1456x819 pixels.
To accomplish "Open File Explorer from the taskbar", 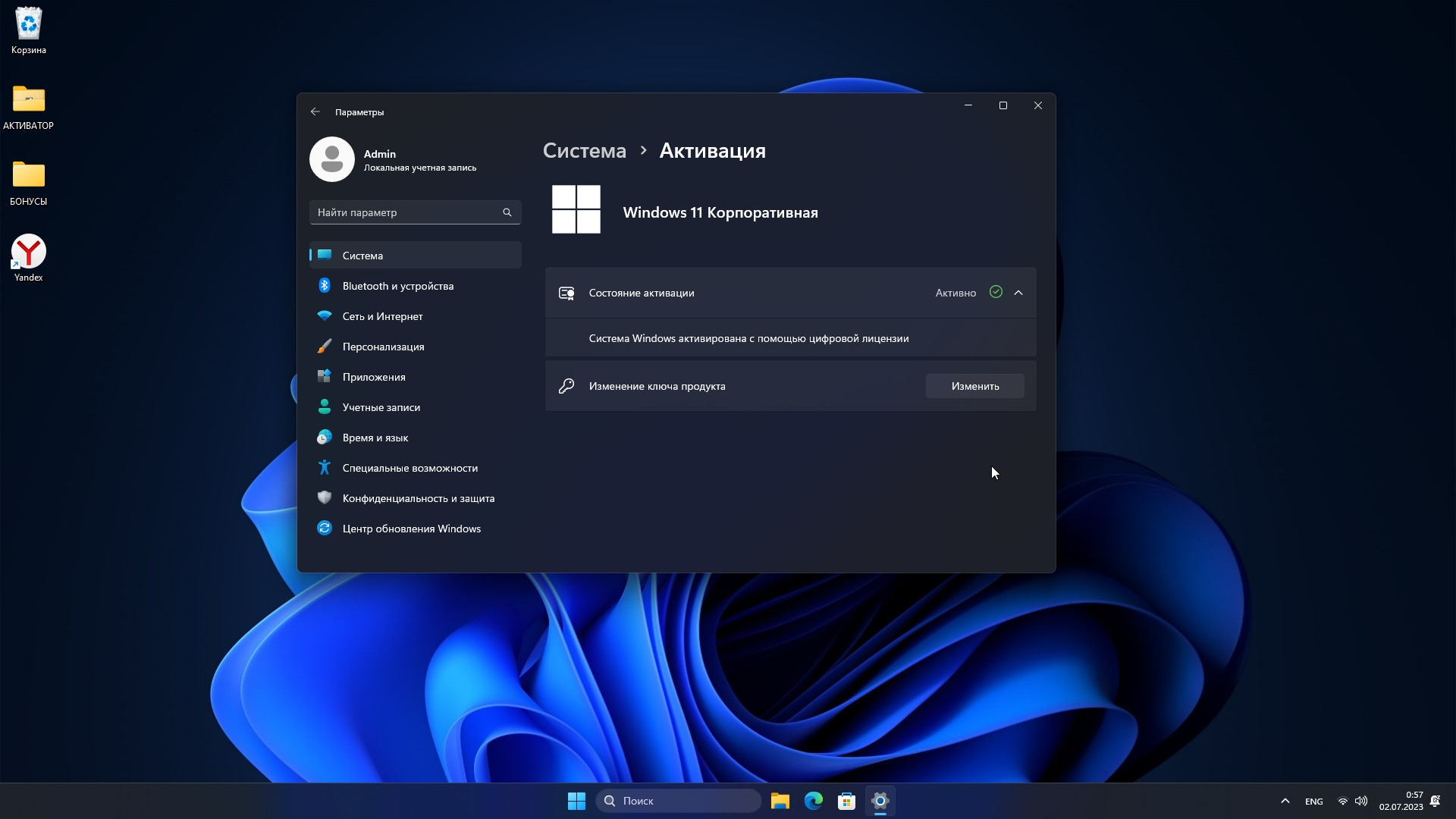I will [x=780, y=801].
